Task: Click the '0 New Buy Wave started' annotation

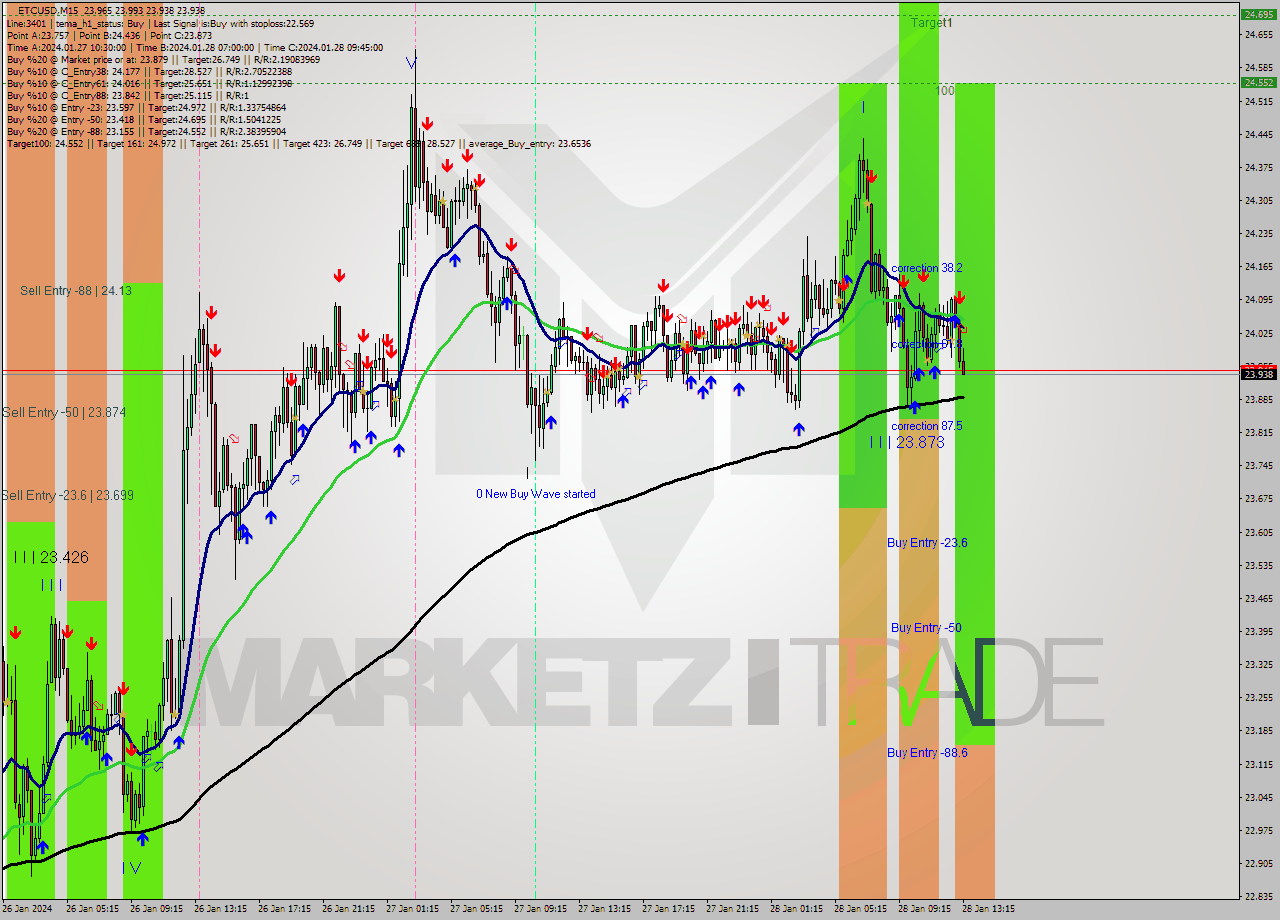Action: [x=535, y=494]
